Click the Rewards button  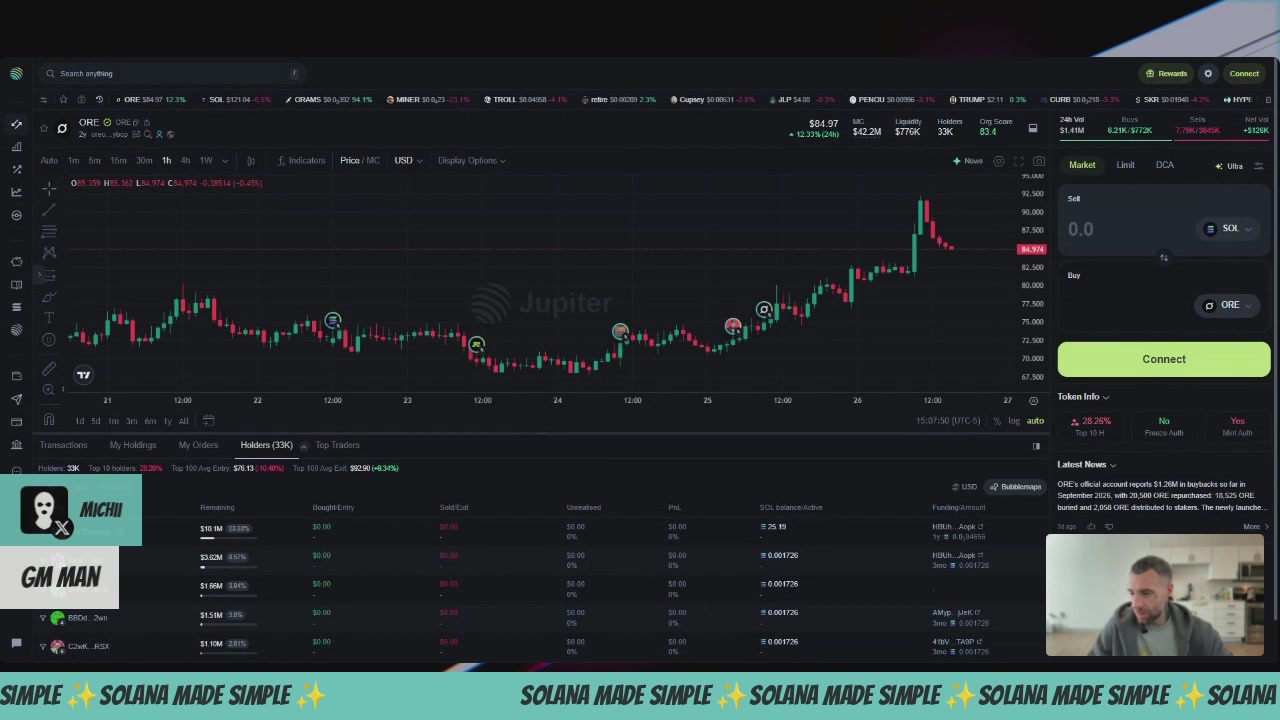[x=1166, y=73]
